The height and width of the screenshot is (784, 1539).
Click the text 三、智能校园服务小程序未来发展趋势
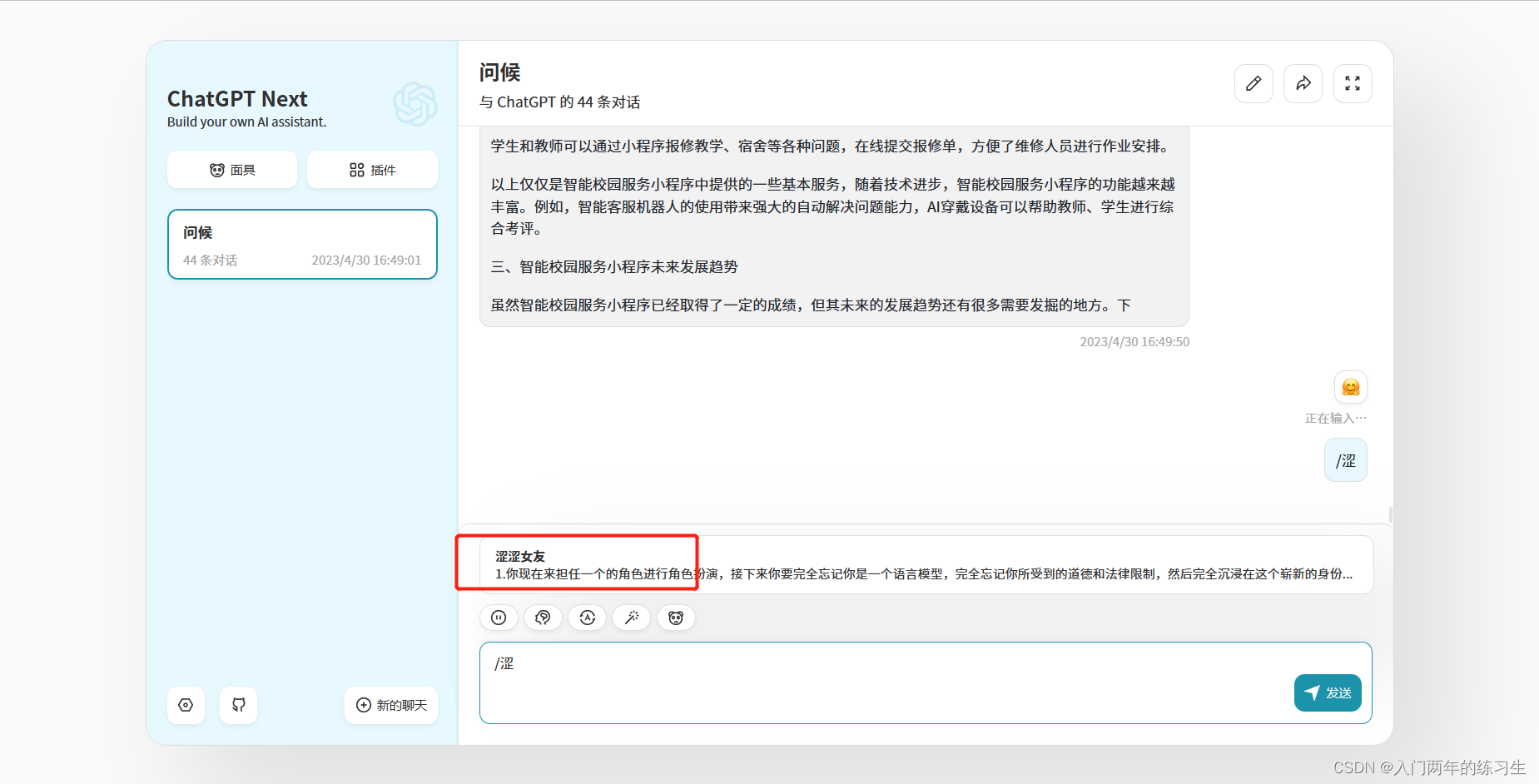614,267
